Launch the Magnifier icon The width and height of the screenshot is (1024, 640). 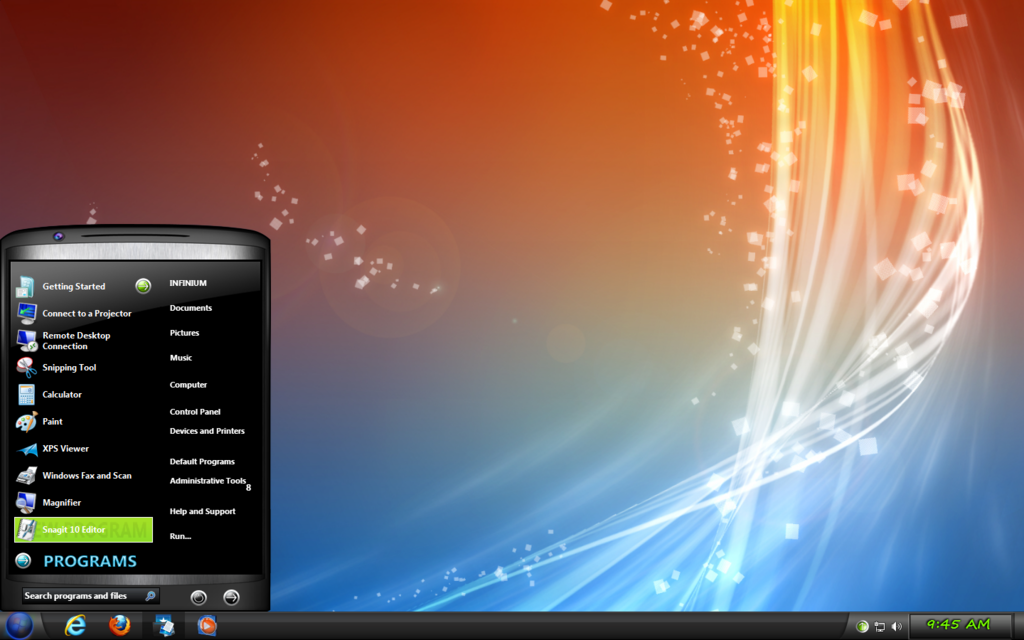tap(26, 502)
